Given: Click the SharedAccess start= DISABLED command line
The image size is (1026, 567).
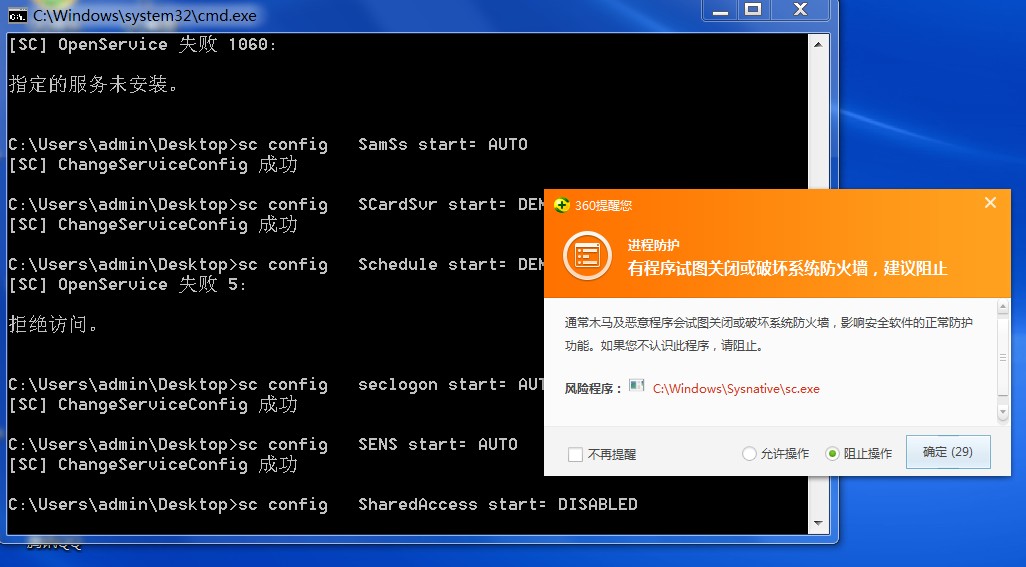Looking at the screenshot, I should coord(323,505).
